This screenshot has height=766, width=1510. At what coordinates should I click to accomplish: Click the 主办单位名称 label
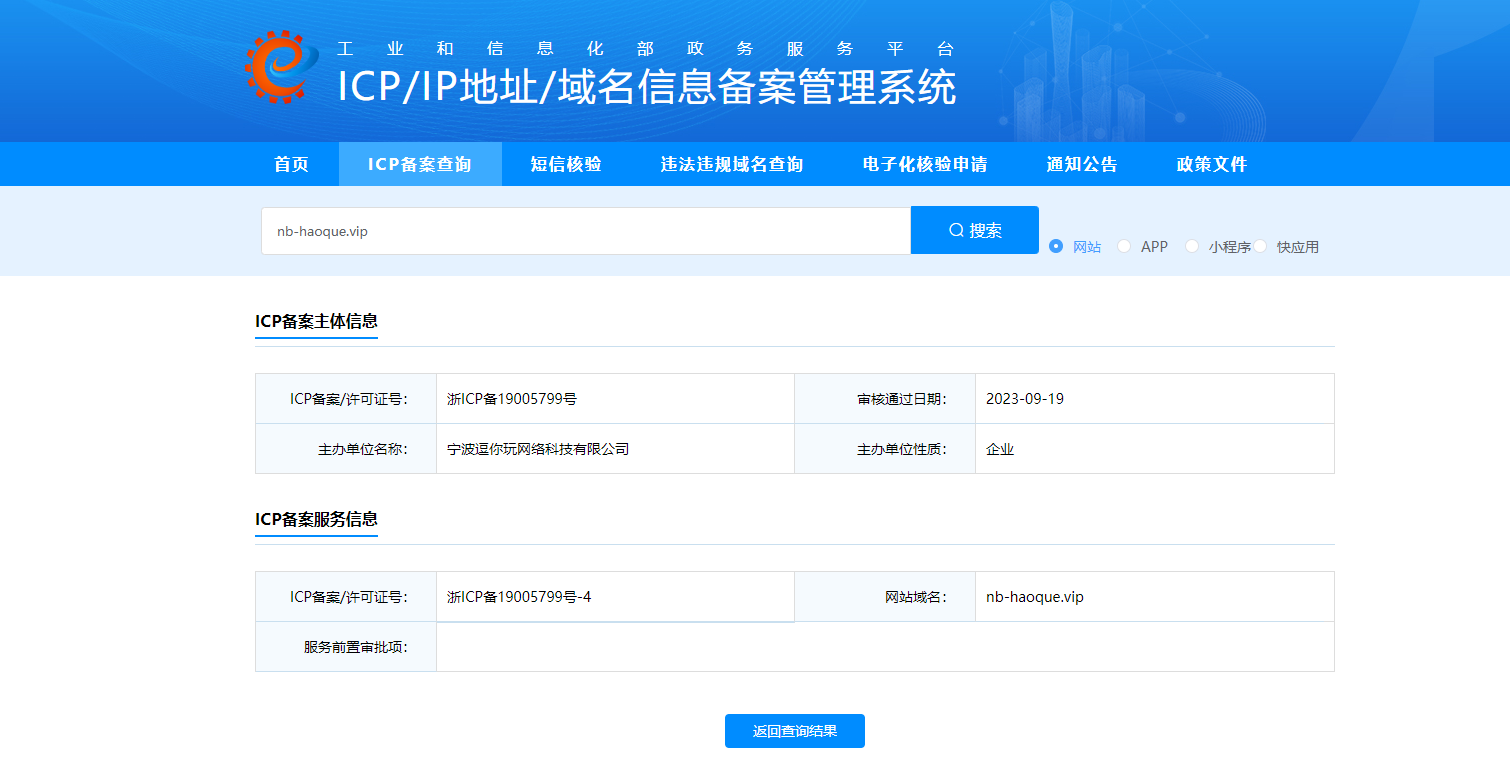tap(363, 449)
